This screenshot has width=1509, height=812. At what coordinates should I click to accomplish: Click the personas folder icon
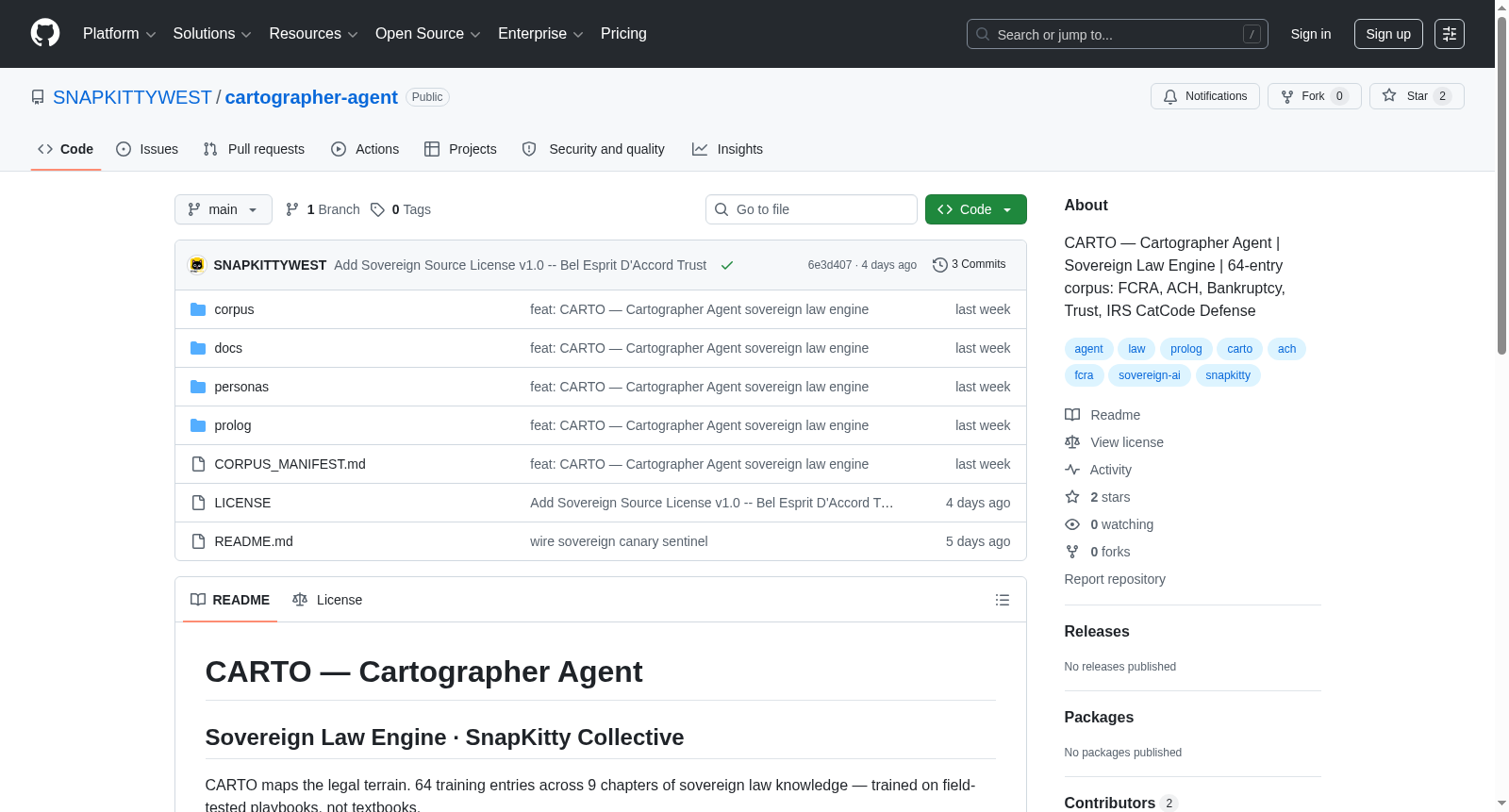click(x=198, y=387)
